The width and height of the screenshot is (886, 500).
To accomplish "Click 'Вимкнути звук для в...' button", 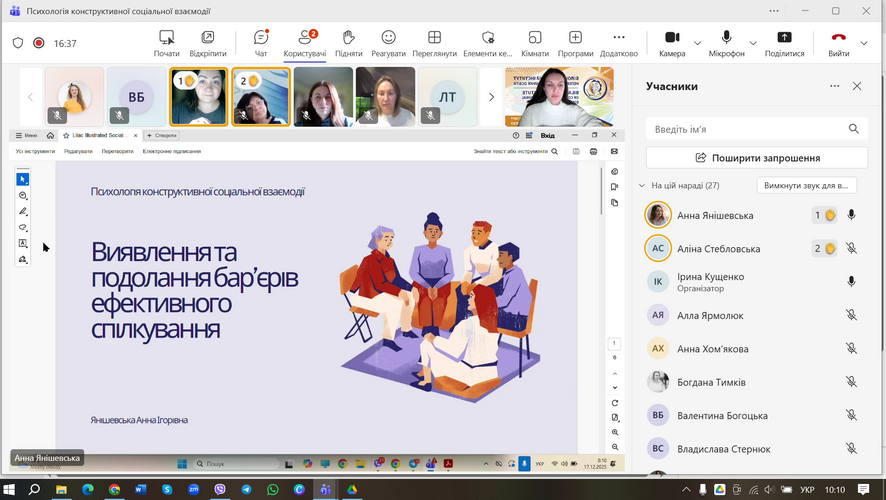I will tap(807, 186).
